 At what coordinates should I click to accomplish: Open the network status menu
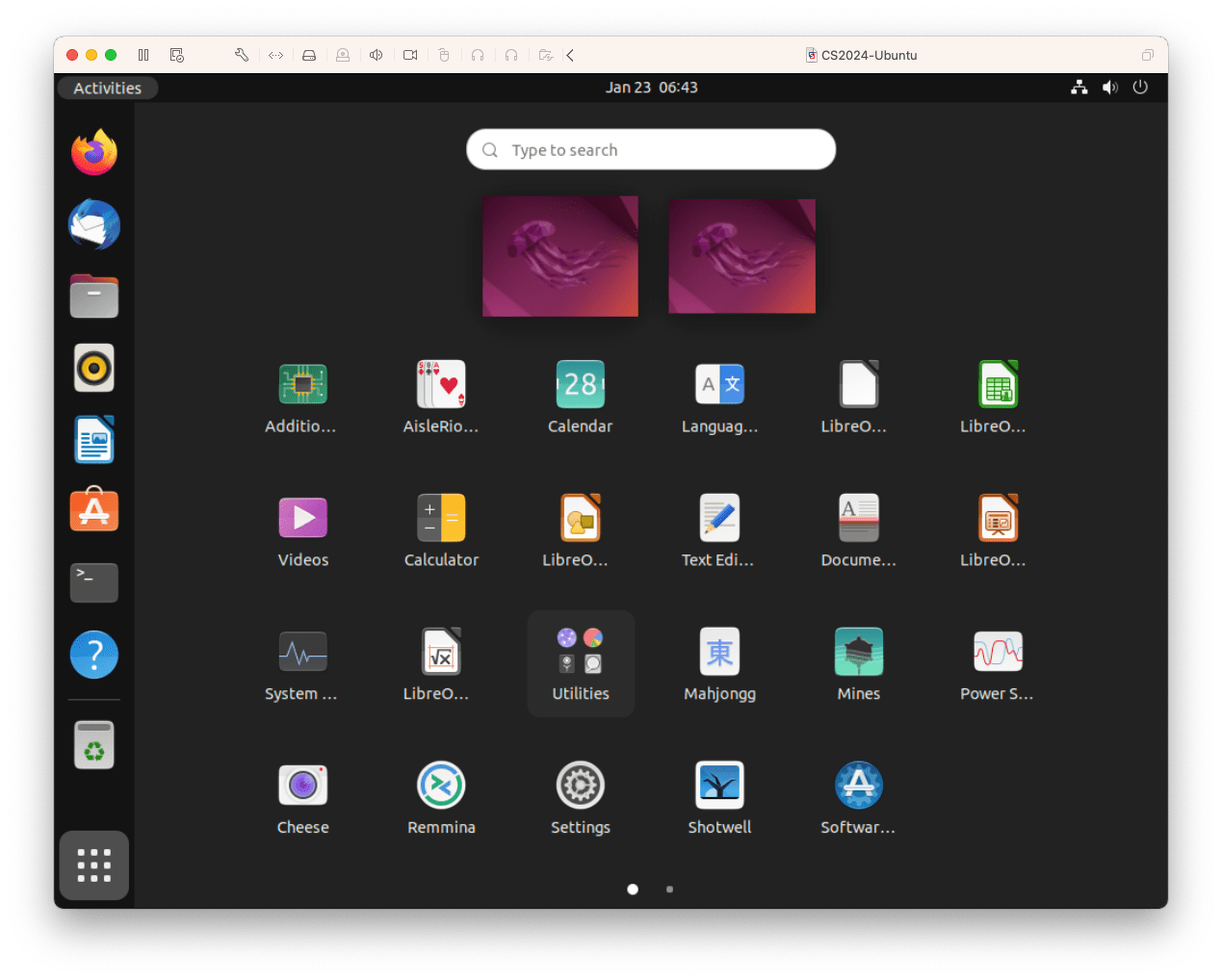click(1079, 88)
